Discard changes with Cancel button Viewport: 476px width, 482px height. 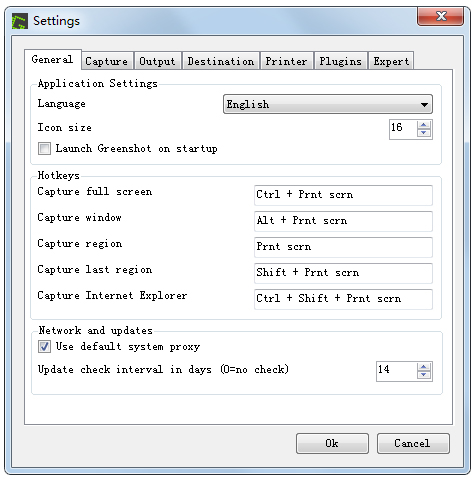click(x=413, y=443)
